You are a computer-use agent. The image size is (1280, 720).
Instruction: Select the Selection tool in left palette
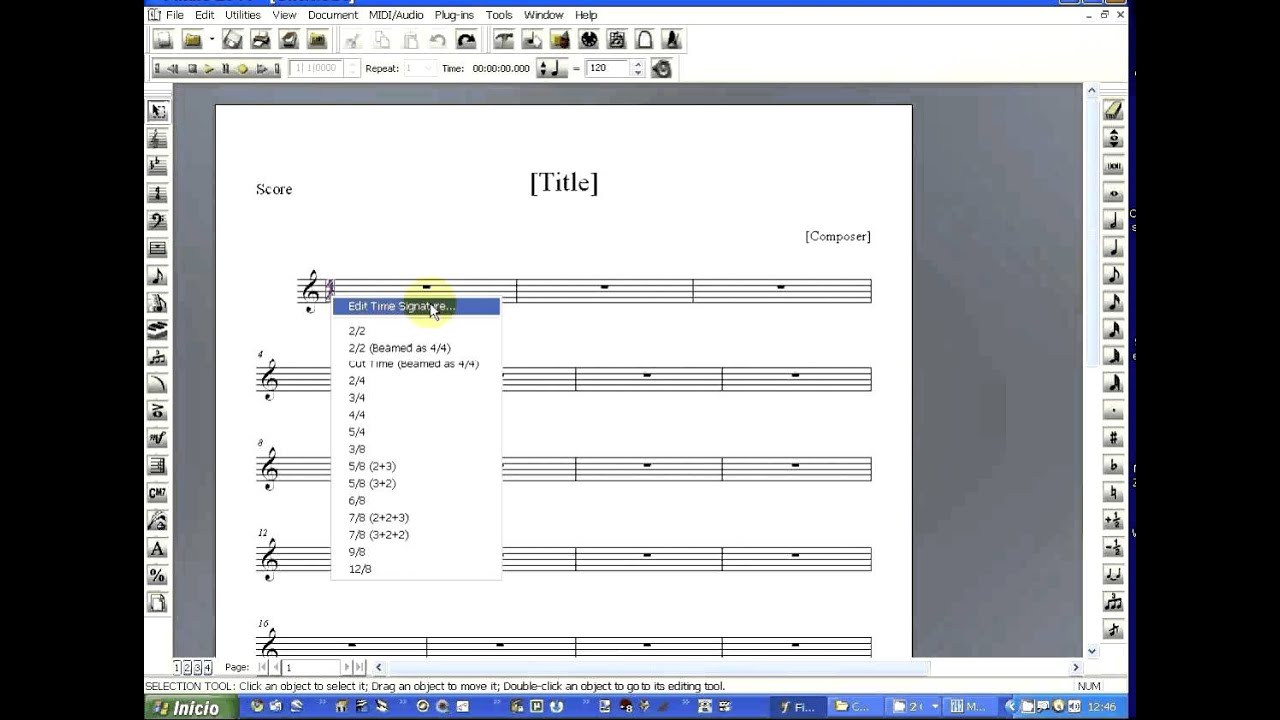[157, 111]
